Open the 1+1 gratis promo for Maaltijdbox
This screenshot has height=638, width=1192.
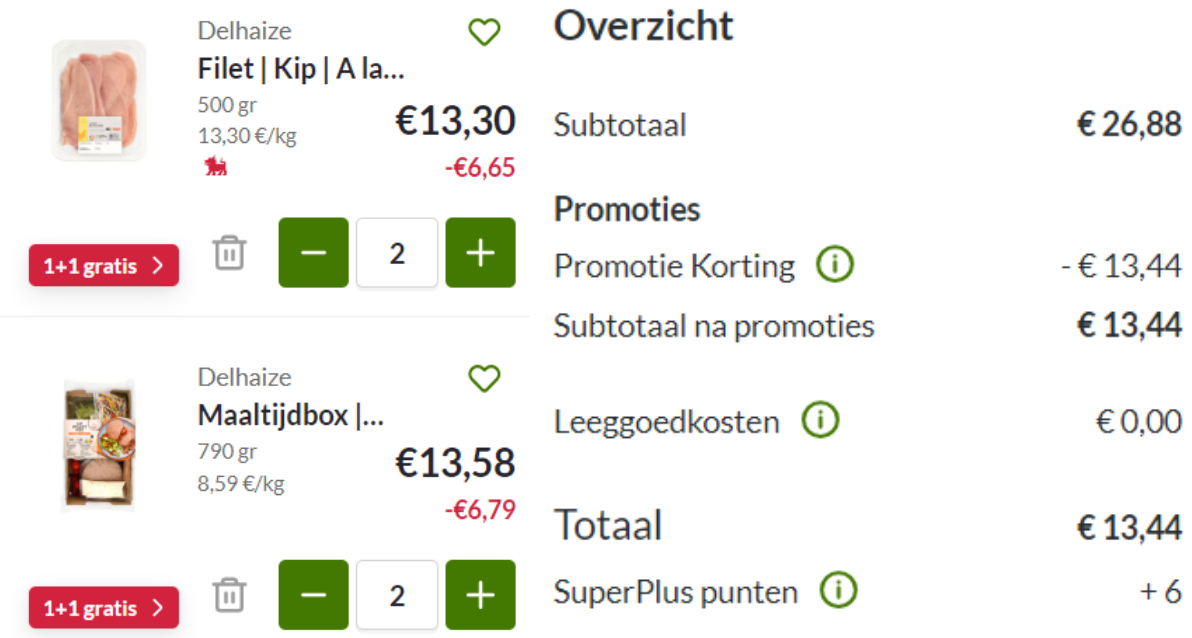(104, 608)
